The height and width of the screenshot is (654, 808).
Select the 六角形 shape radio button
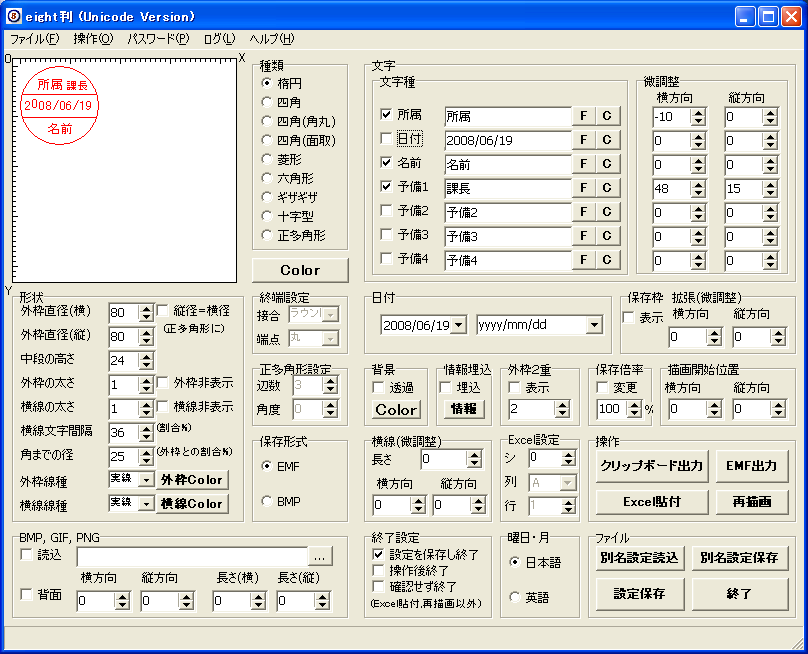point(266,178)
